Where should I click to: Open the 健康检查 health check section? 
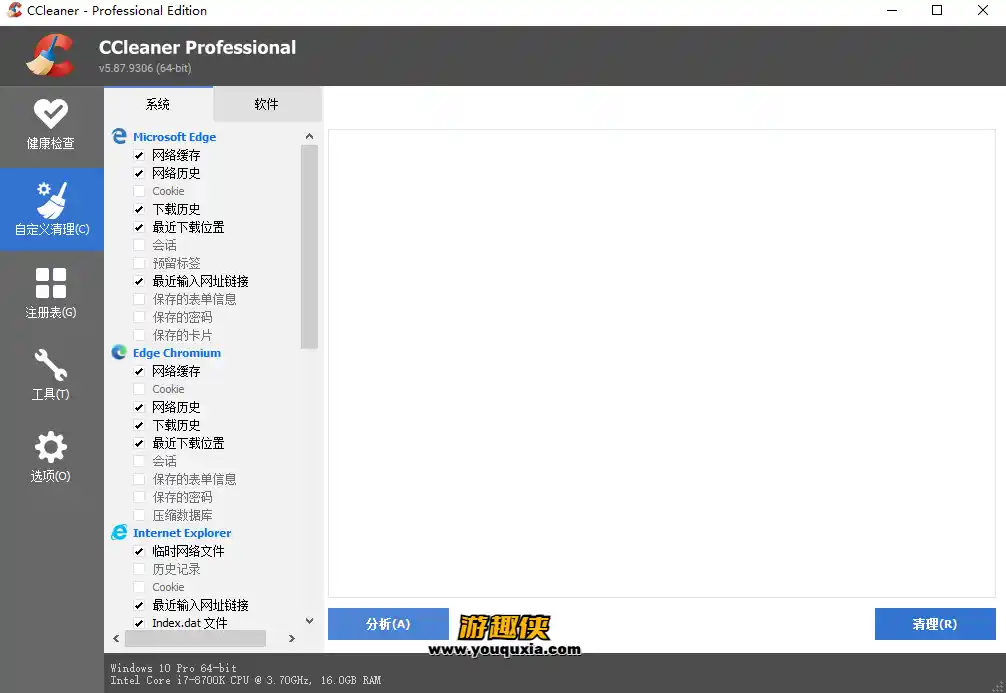pos(51,126)
